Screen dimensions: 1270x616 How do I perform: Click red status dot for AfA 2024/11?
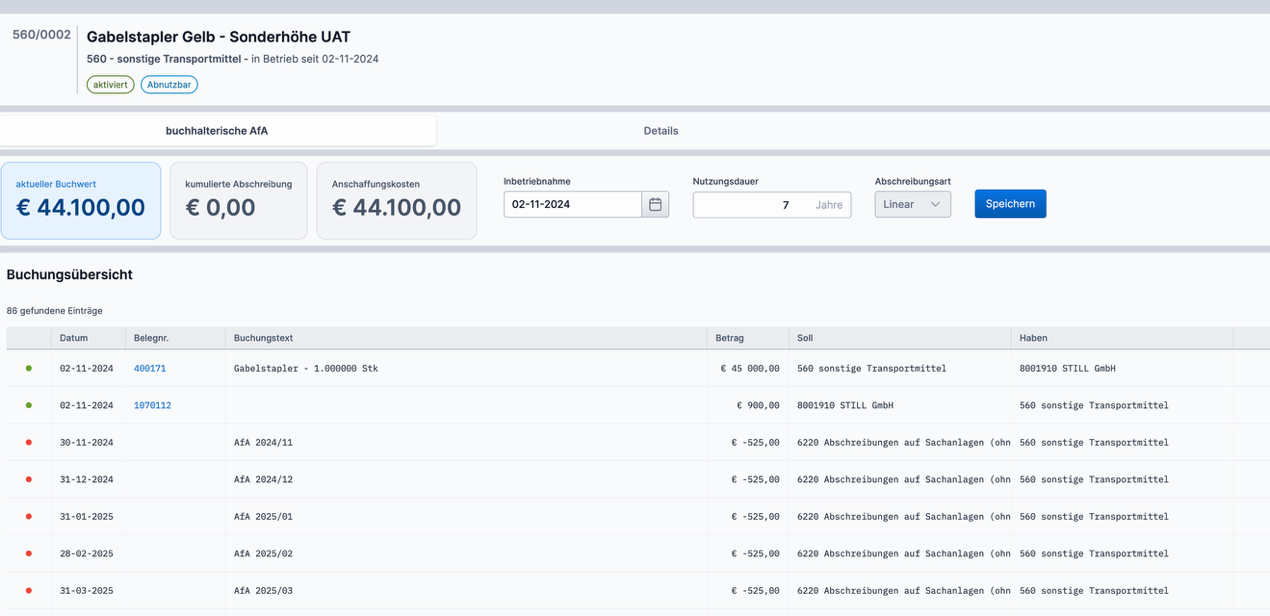(29, 442)
